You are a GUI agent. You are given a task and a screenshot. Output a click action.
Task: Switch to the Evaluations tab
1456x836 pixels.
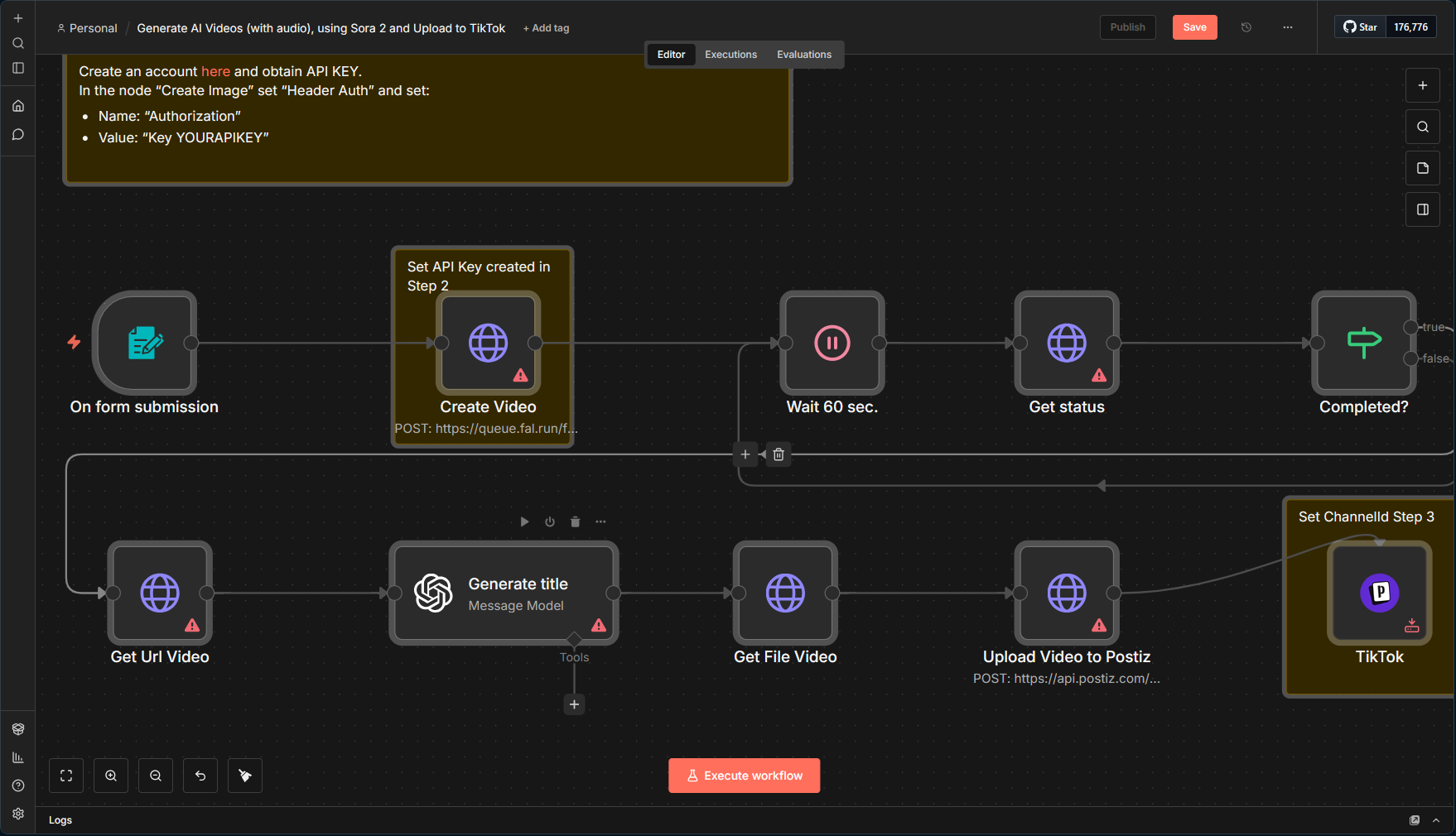pos(803,54)
